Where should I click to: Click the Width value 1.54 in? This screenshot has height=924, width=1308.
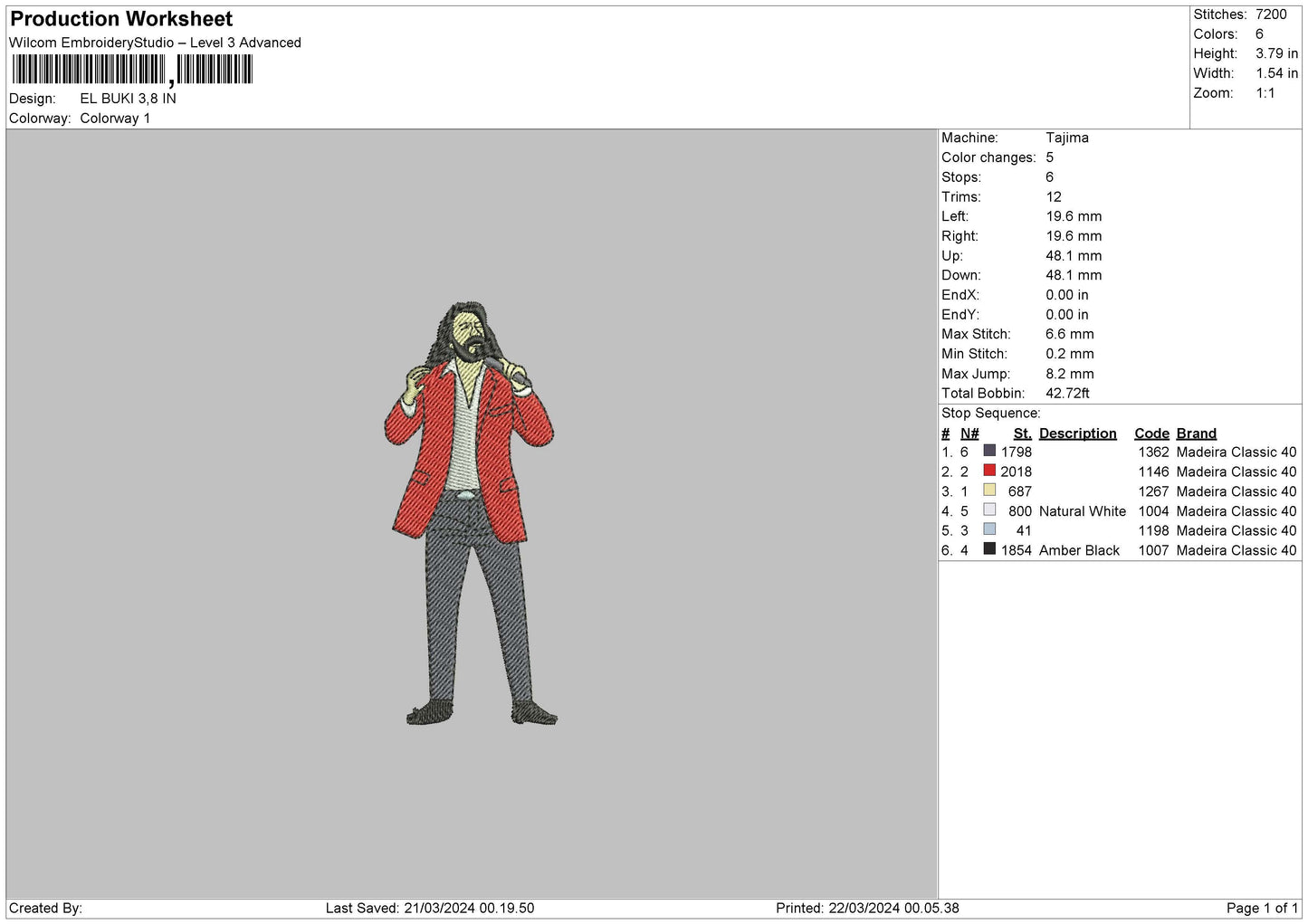[1276, 73]
